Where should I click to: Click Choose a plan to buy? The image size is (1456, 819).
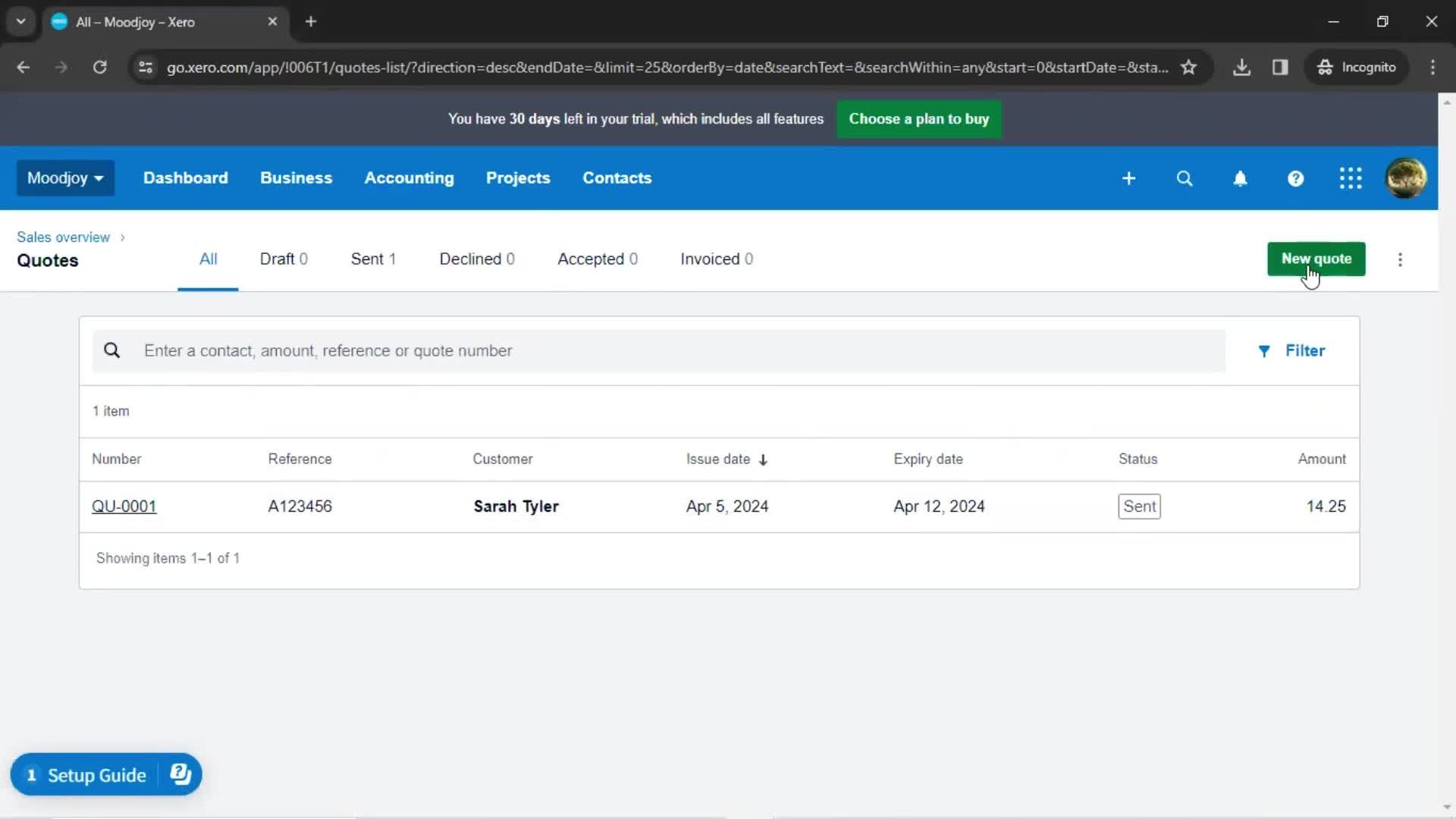[918, 119]
